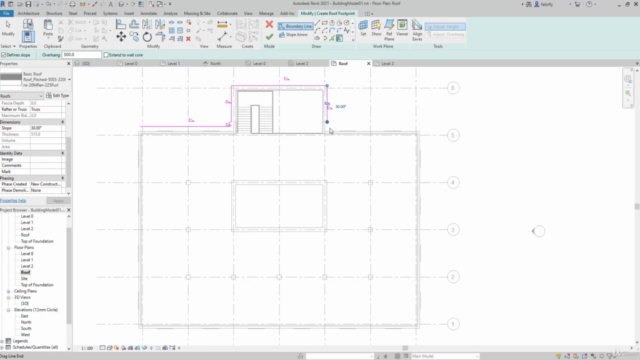The image size is (640, 360).
Task: Close the Roof view tab
Action: 368,64
